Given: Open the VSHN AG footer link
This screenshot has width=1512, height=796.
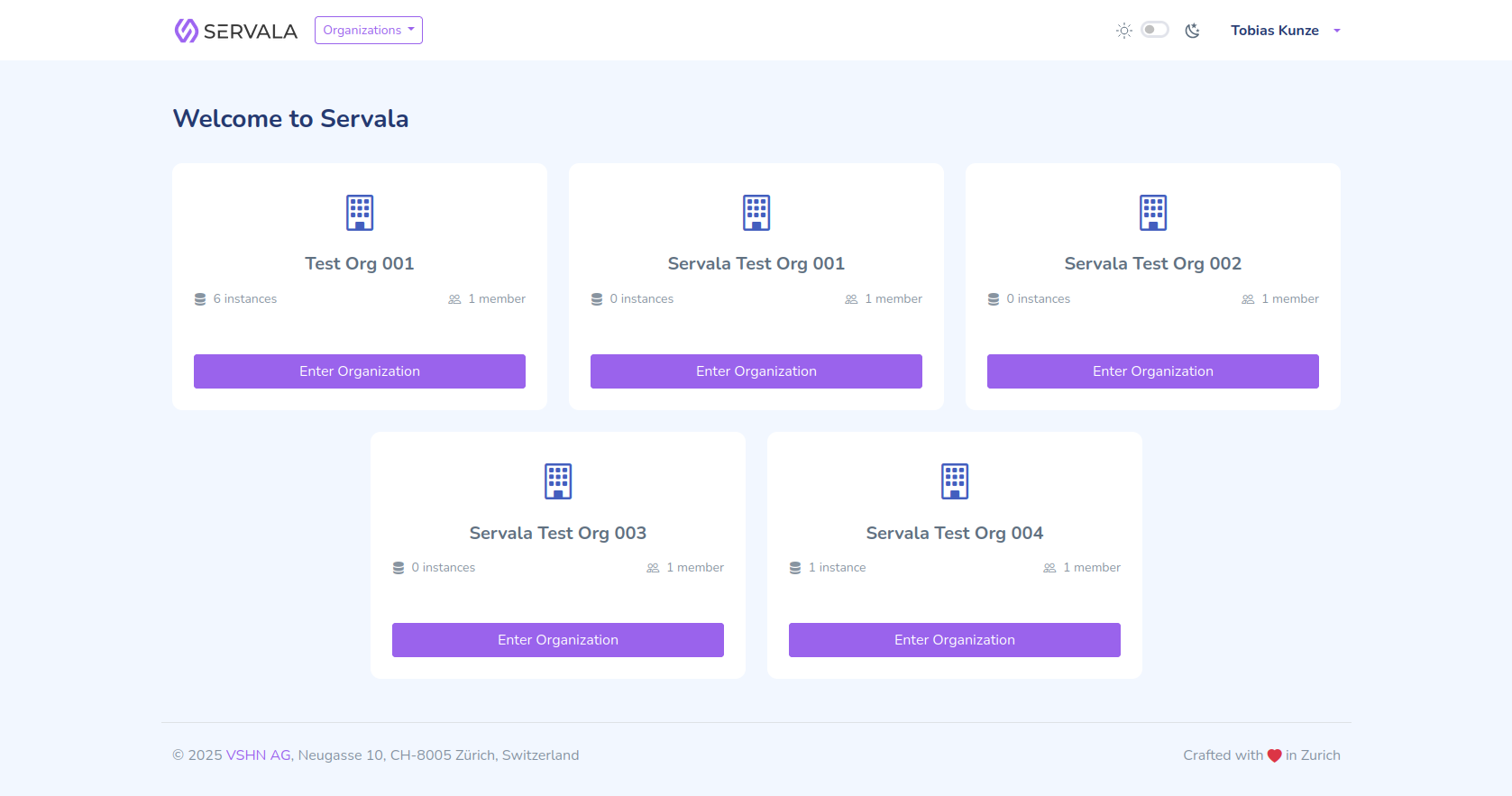Looking at the screenshot, I should pos(258,755).
